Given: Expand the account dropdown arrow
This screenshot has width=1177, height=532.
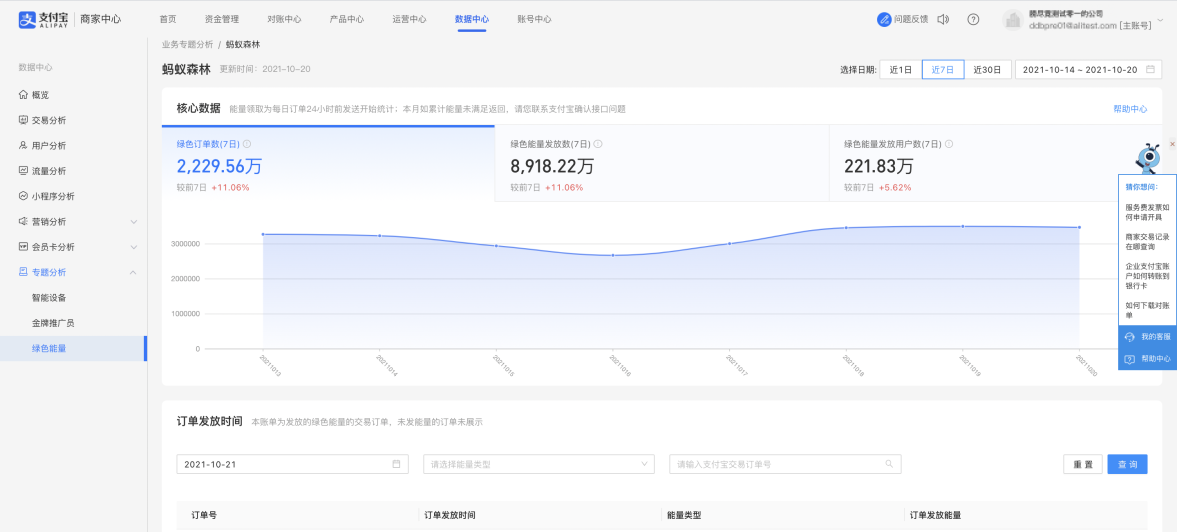Looking at the screenshot, I should pyautogui.click(x=1160, y=21).
